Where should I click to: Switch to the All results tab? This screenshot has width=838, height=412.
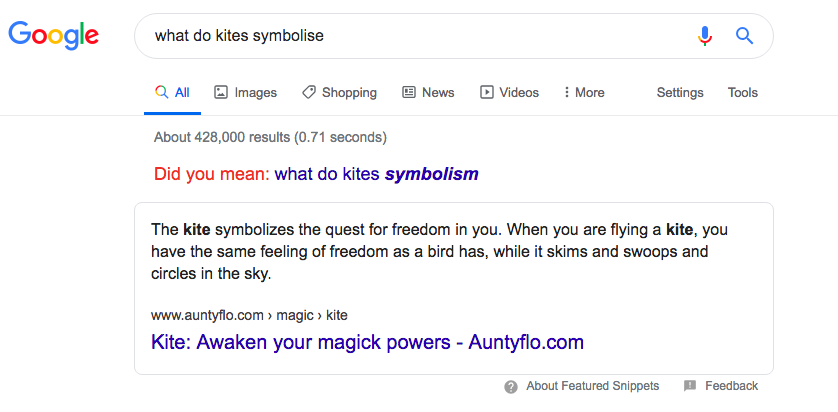(x=173, y=92)
